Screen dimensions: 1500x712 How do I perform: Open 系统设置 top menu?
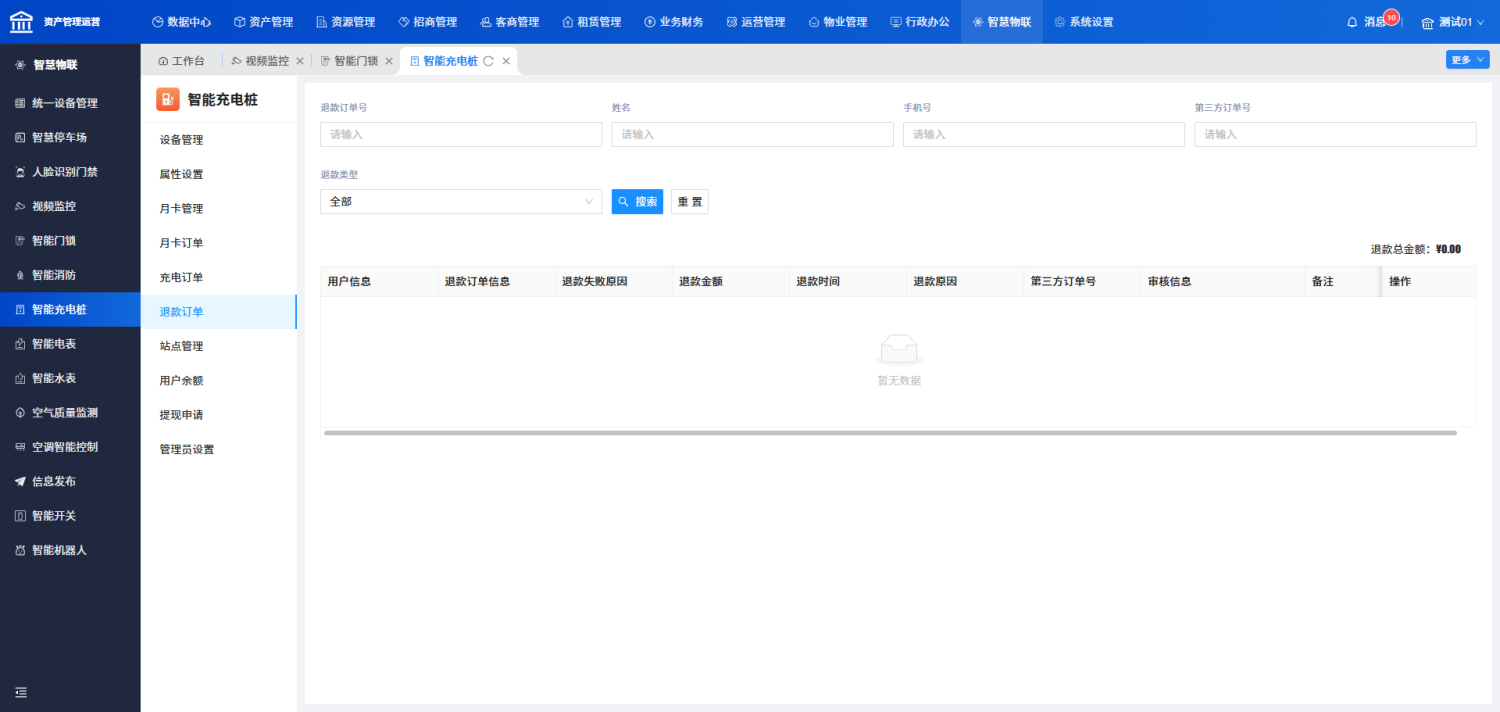(x=1083, y=22)
